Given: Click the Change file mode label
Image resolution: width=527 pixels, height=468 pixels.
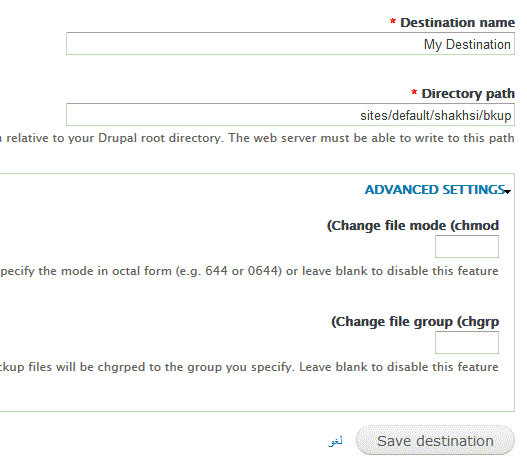Looking at the screenshot, I should (413, 225).
